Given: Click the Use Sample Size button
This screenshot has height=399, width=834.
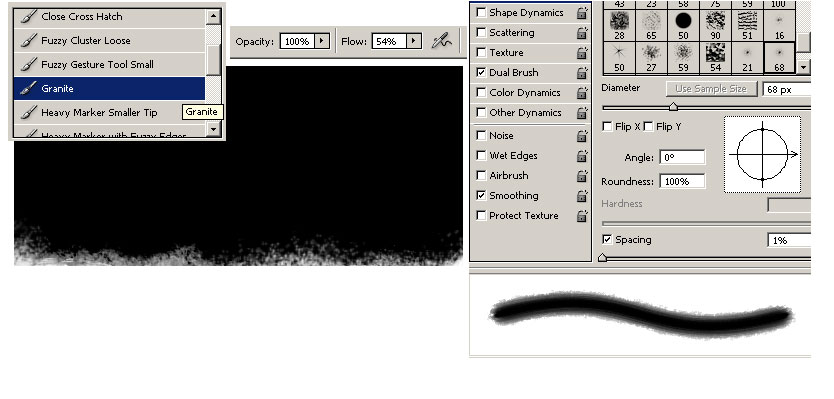Looking at the screenshot, I should coord(711,89).
